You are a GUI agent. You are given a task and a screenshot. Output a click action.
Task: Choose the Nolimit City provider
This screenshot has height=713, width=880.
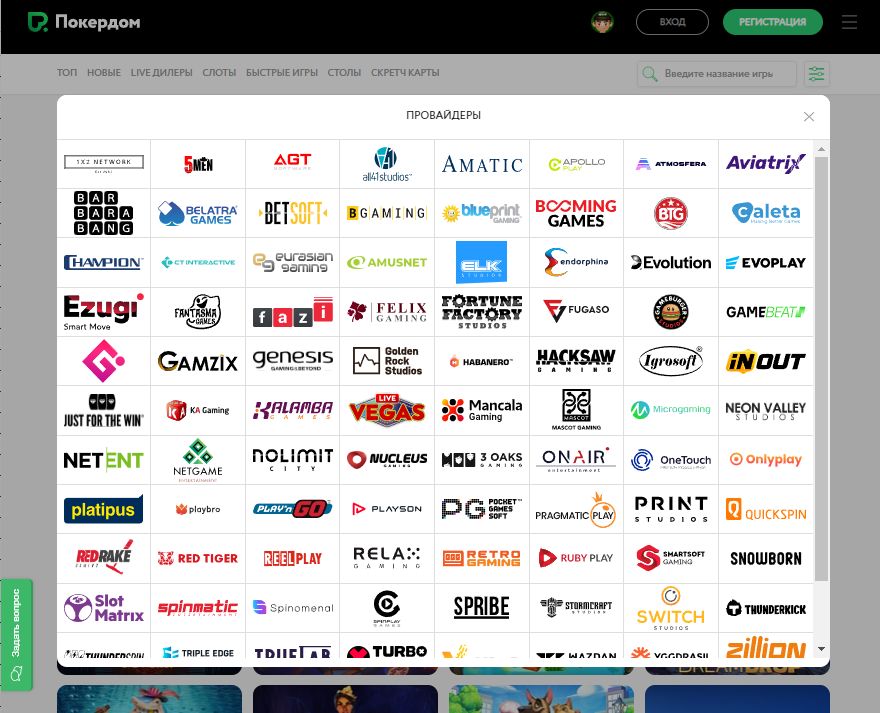(x=292, y=460)
